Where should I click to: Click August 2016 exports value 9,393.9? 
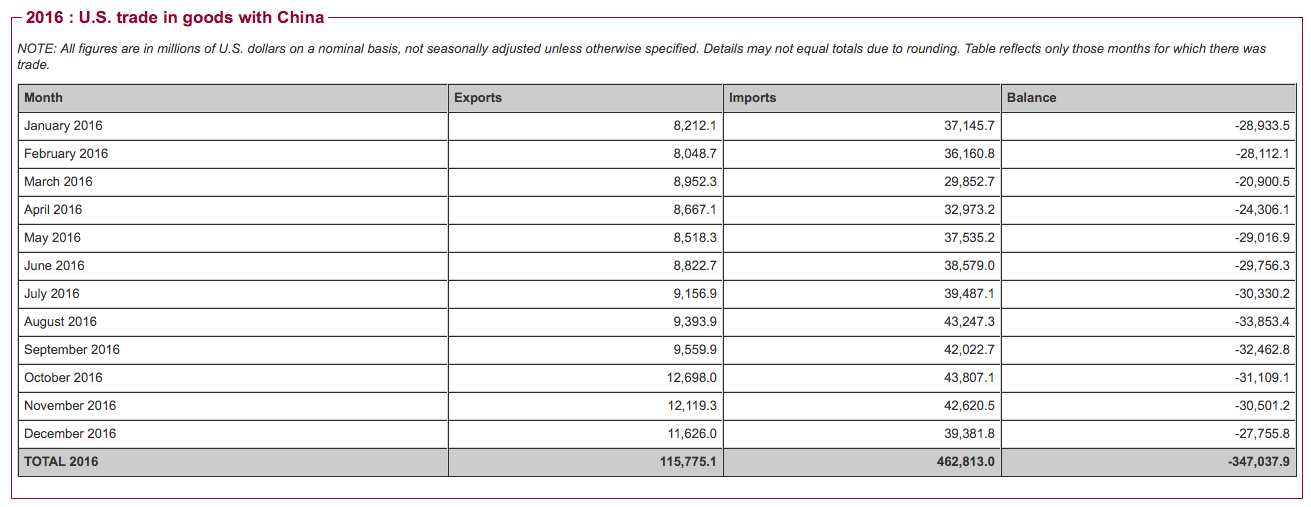point(695,322)
